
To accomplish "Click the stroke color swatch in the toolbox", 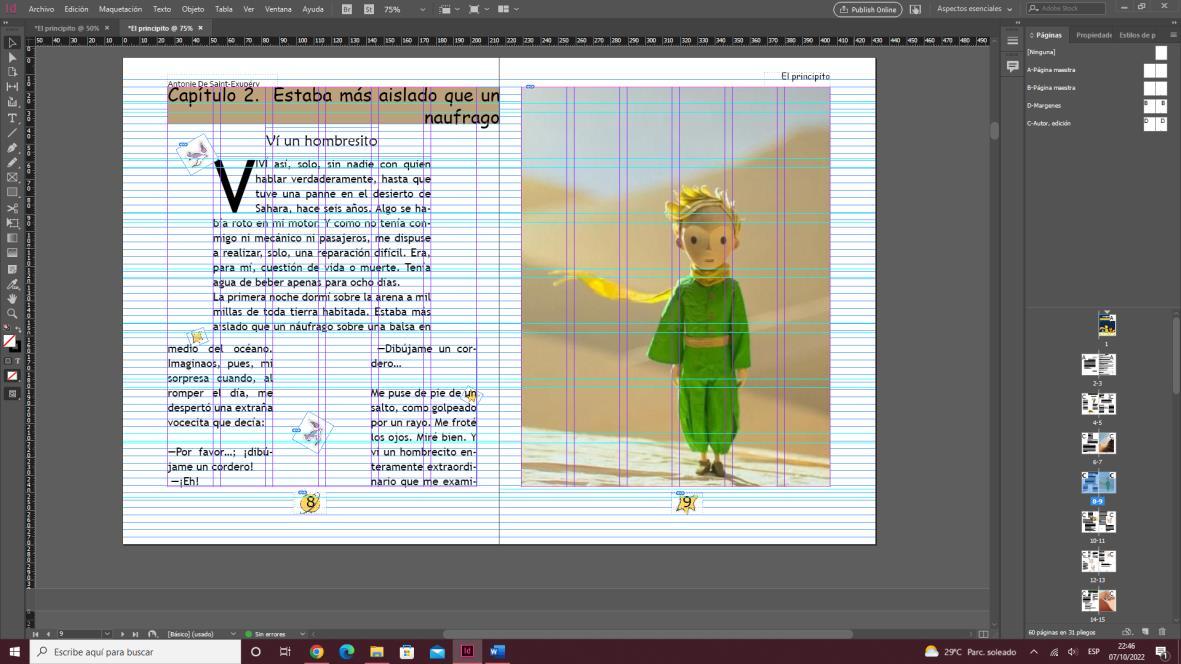I will pyautogui.click(x=16, y=347).
